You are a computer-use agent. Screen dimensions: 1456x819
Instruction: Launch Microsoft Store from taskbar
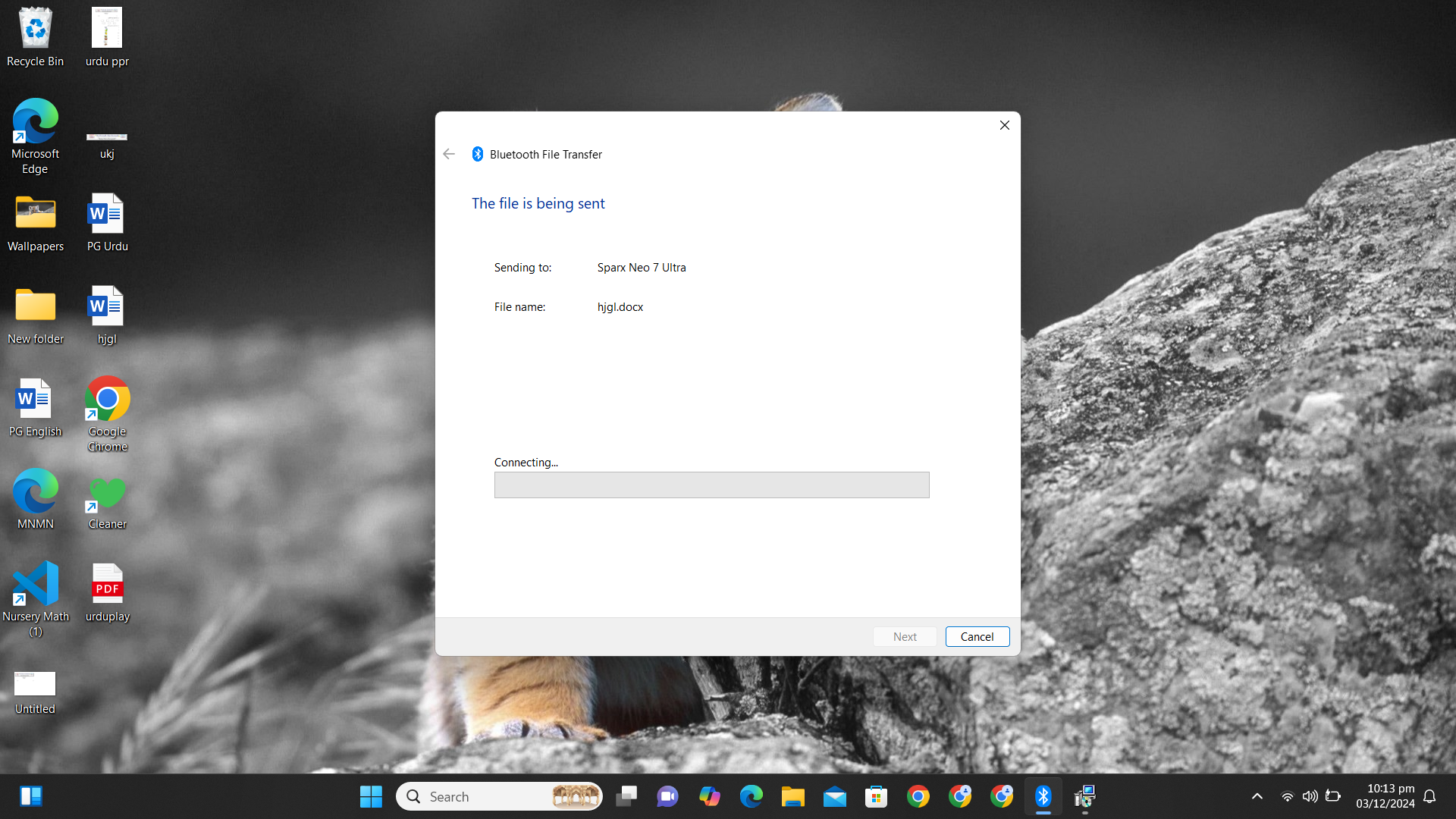(876, 796)
